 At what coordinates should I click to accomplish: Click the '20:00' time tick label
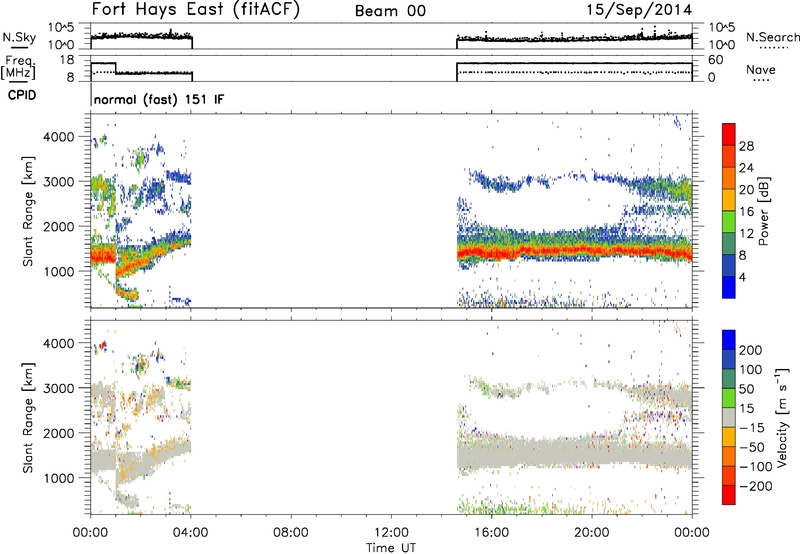point(591,533)
